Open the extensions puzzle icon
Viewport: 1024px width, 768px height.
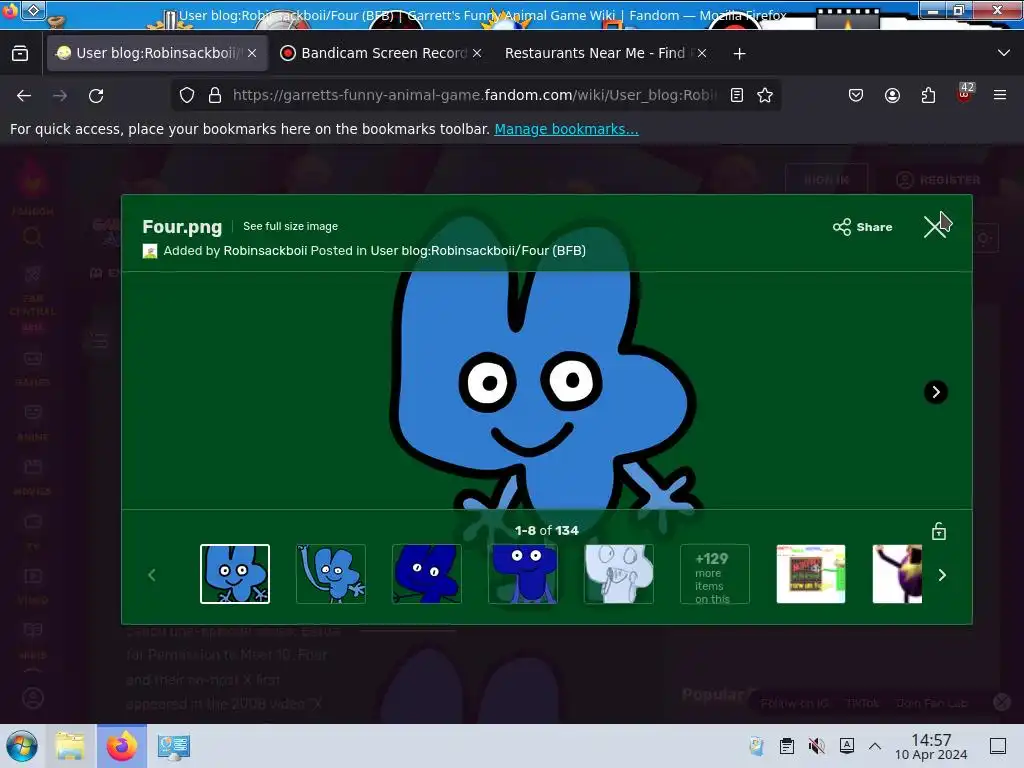coord(928,95)
